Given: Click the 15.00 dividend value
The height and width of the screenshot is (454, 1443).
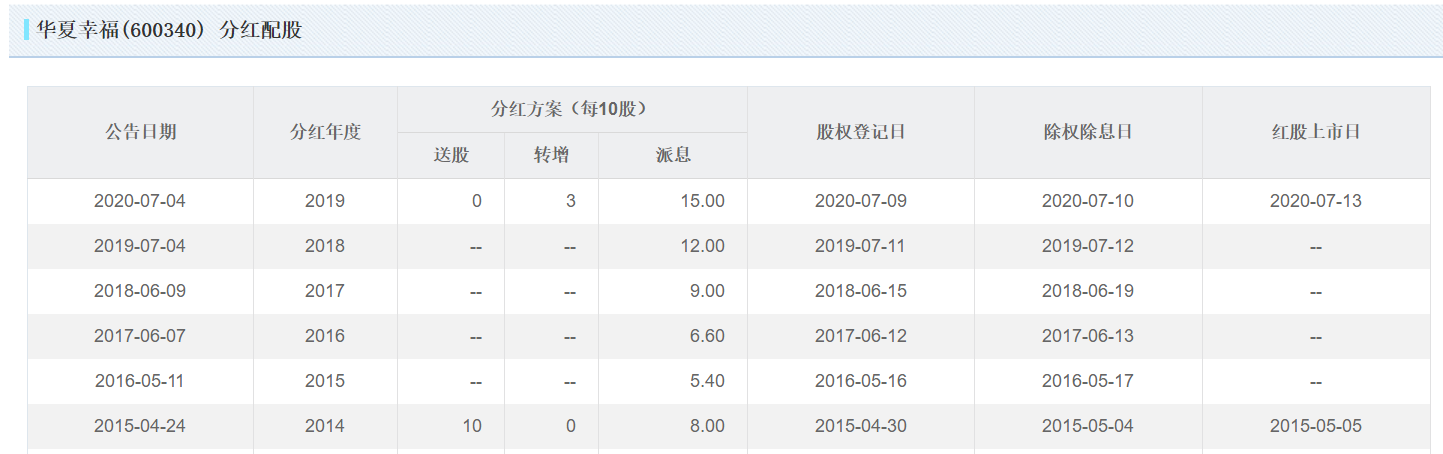Looking at the screenshot, I should point(702,201).
